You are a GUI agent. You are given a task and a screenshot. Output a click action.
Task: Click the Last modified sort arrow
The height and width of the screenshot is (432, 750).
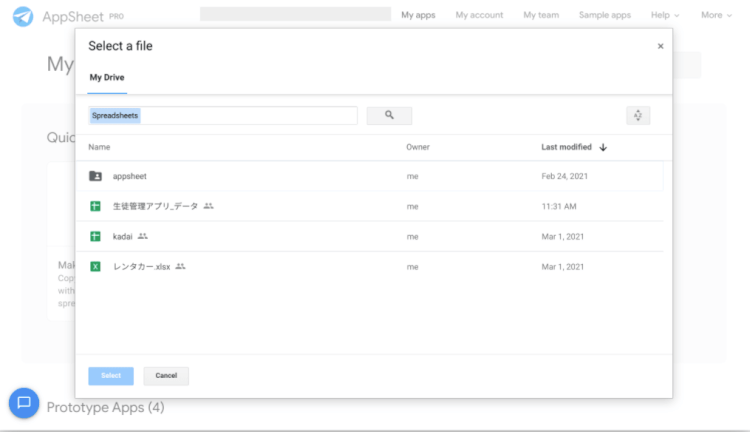pos(603,147)
